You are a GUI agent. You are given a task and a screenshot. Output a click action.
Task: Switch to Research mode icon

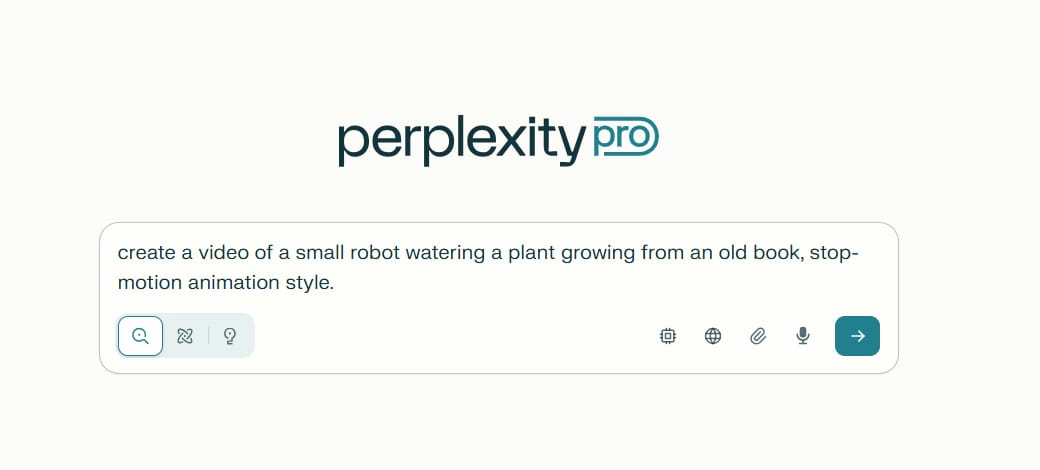pos(184,336)
